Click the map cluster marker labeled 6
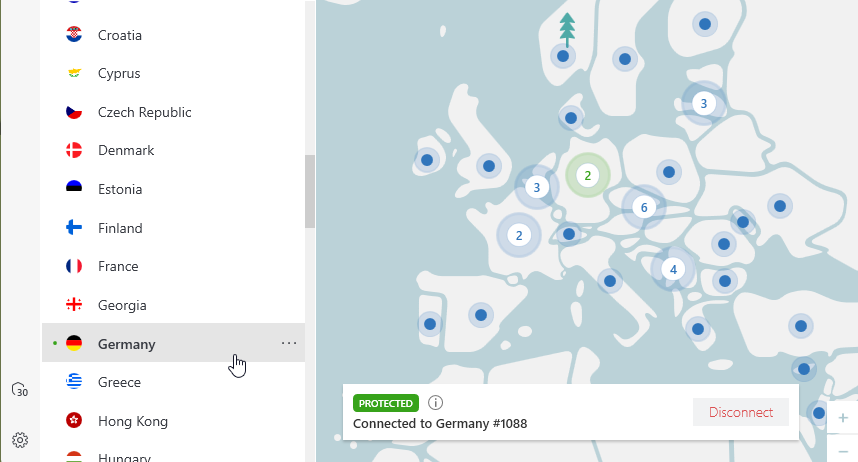 pyautogui.click(x=644, y=208)
